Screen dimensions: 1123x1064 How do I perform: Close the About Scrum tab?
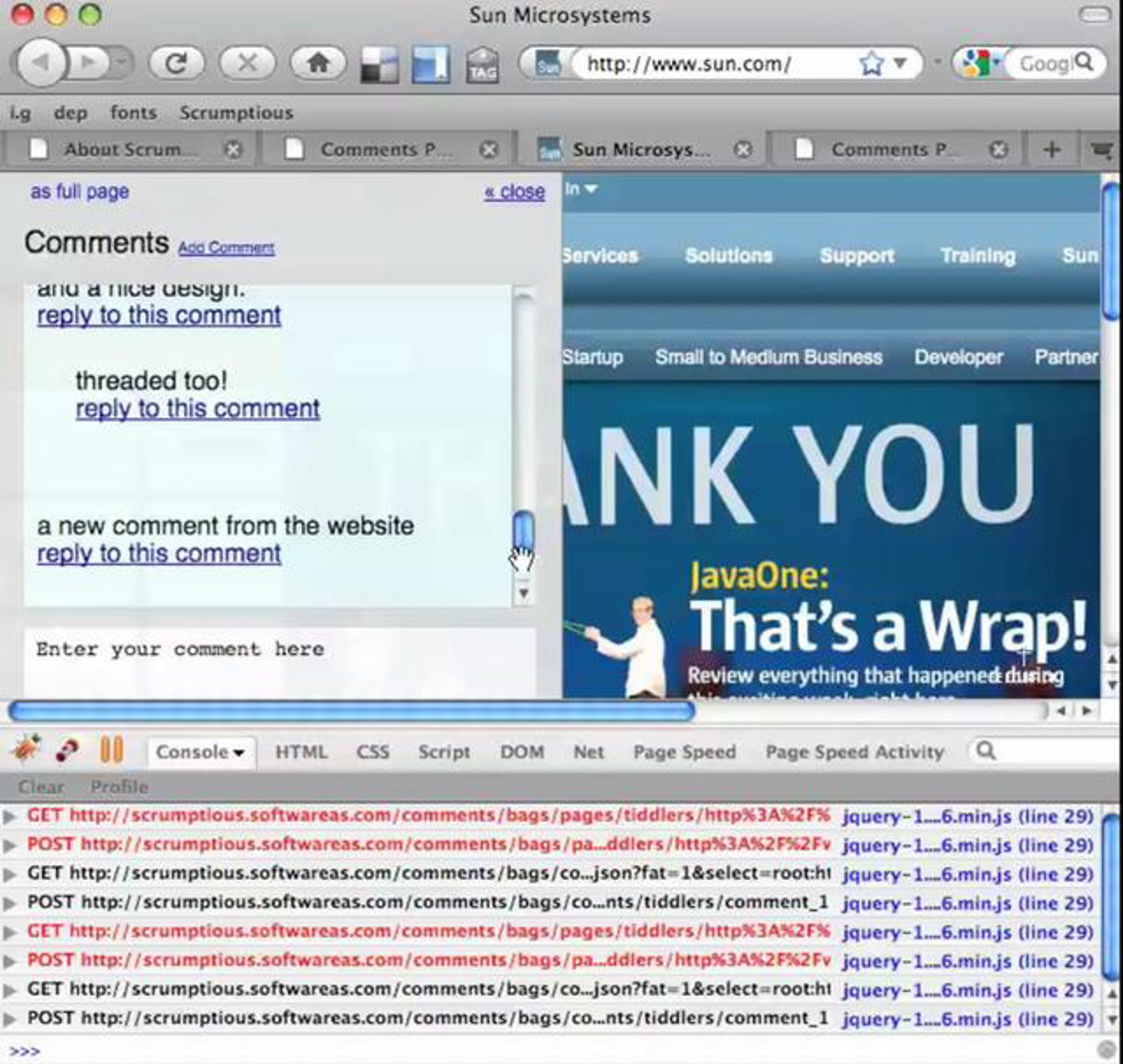233,149
